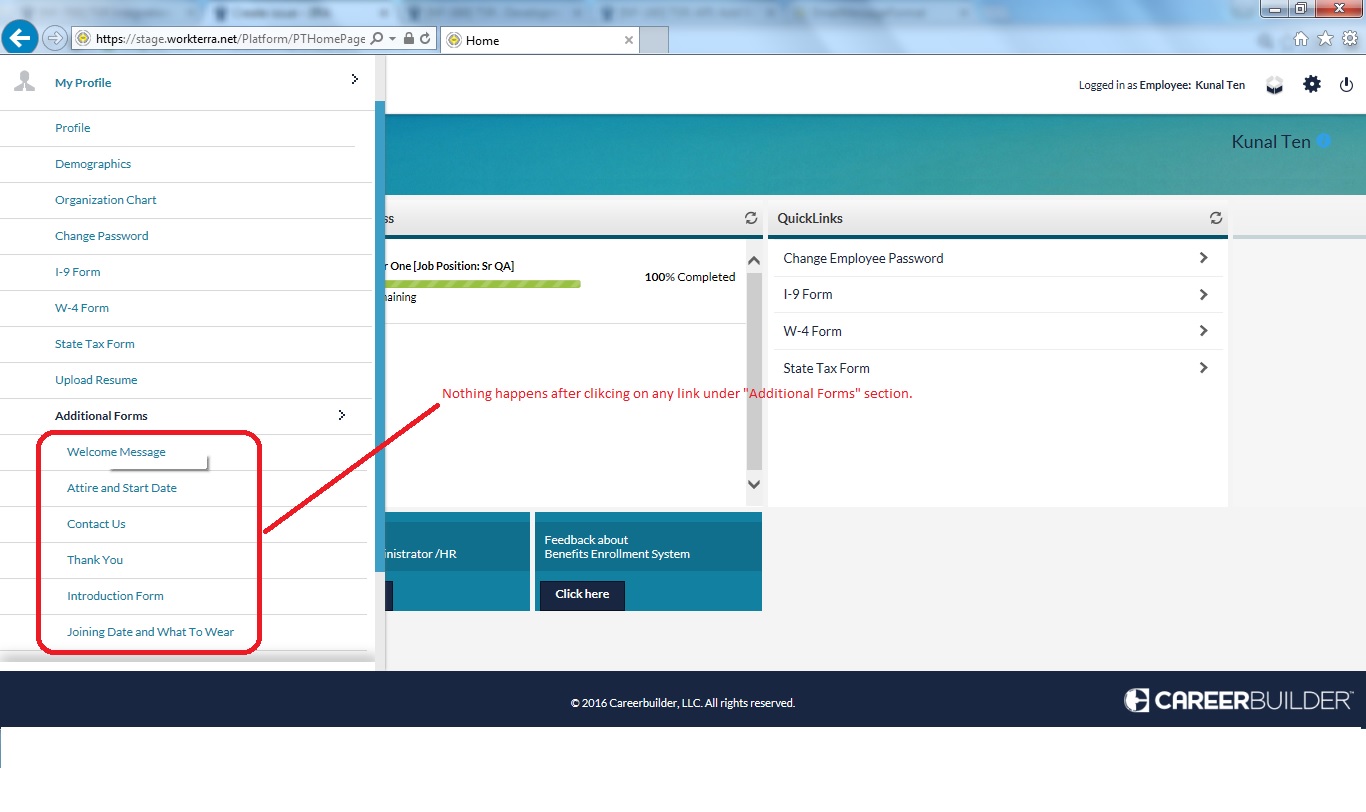1366x812 pixels.
Task: Click the cube icon beside Kunal Ten login
Action: click(x=1274, y=85)
